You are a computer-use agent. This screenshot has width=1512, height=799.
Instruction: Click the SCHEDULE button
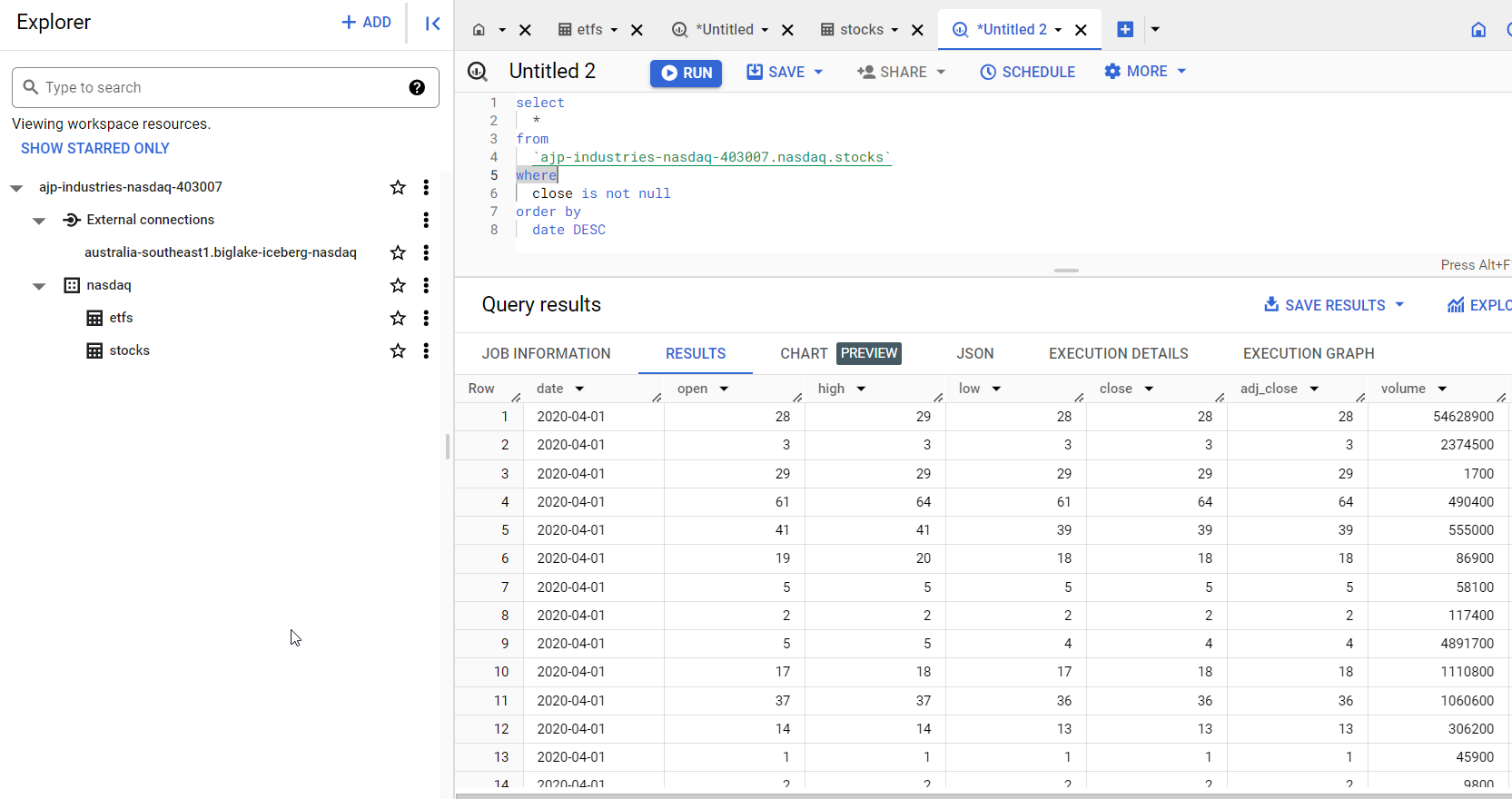tap(1027, 72)
